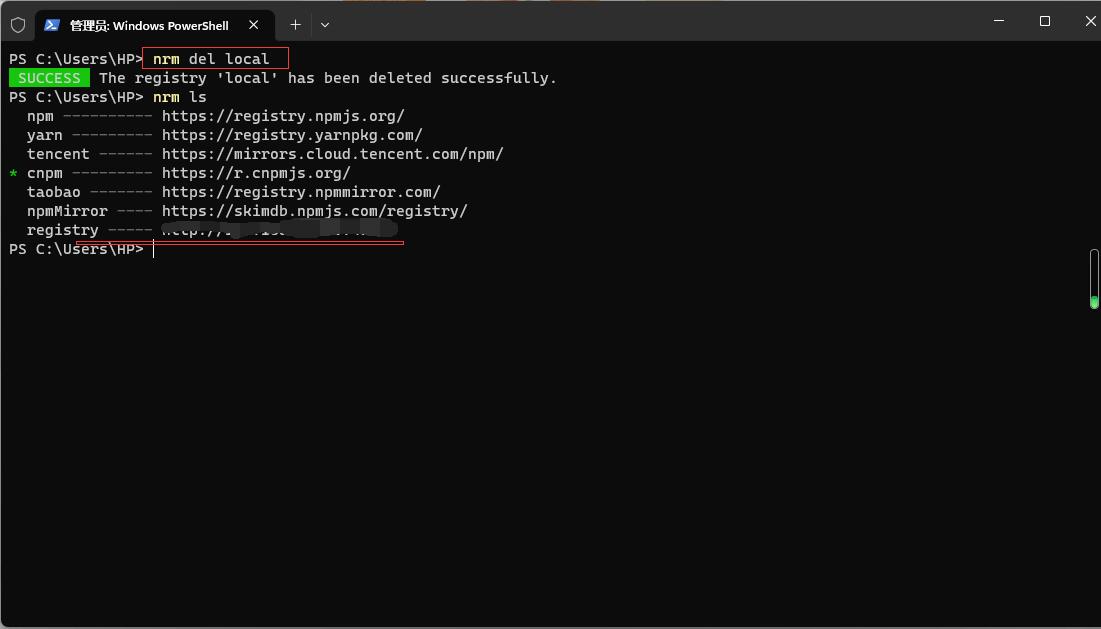This screenshot has width=1101, height=629.
Task: Close the Windows PowerShell tab
Action: click(x=253, y=25)
